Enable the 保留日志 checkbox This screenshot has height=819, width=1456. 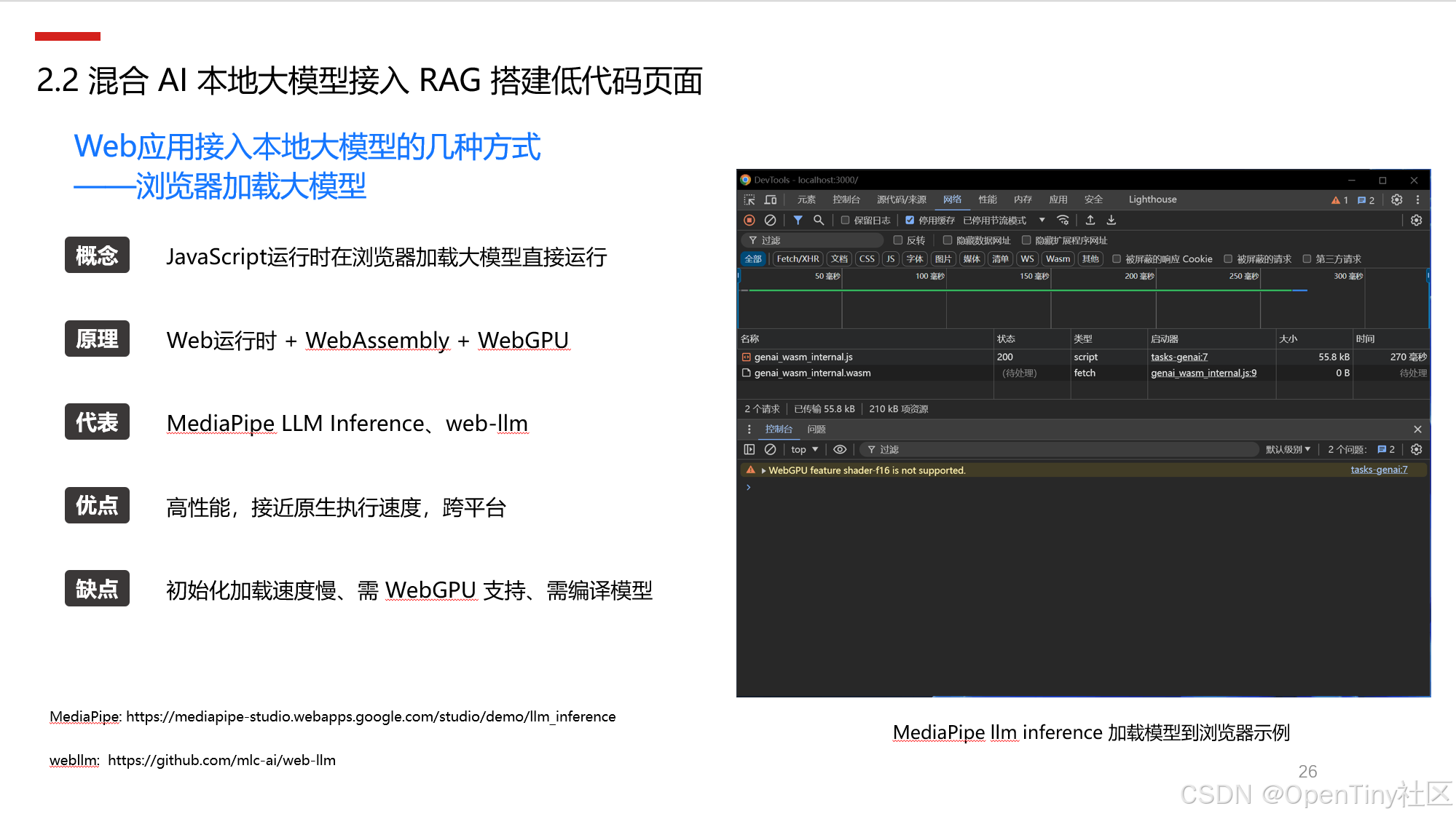(x=845, y=220)
